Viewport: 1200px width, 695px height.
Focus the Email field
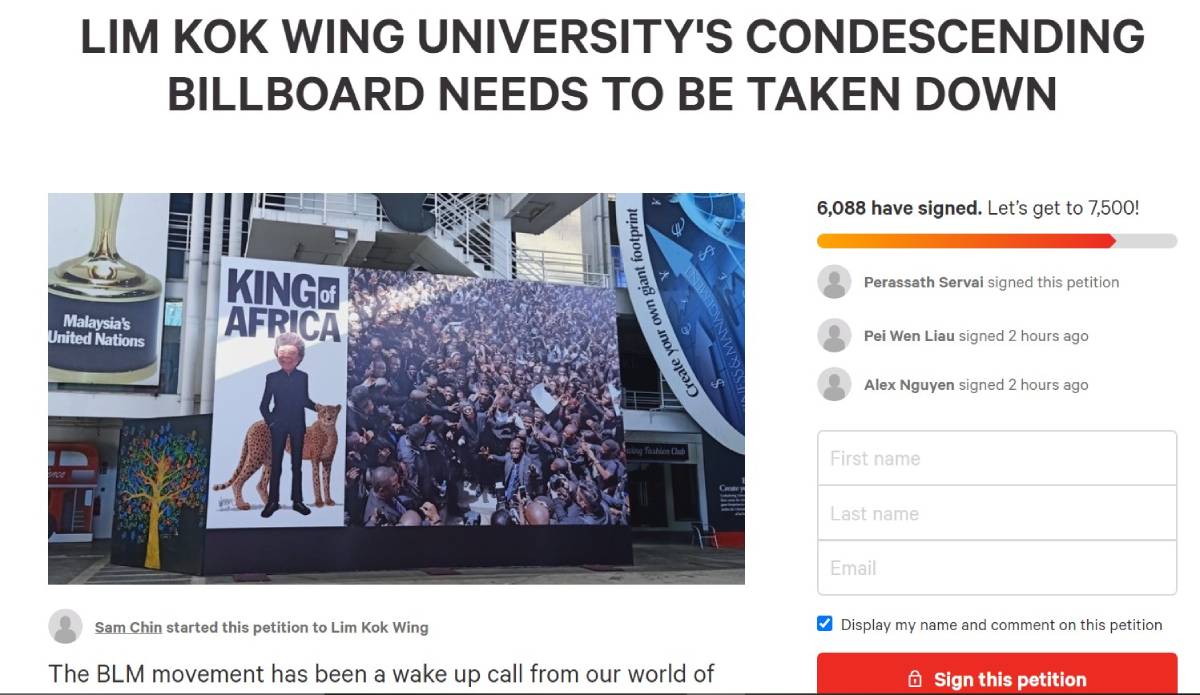click(x=997, y=568)
